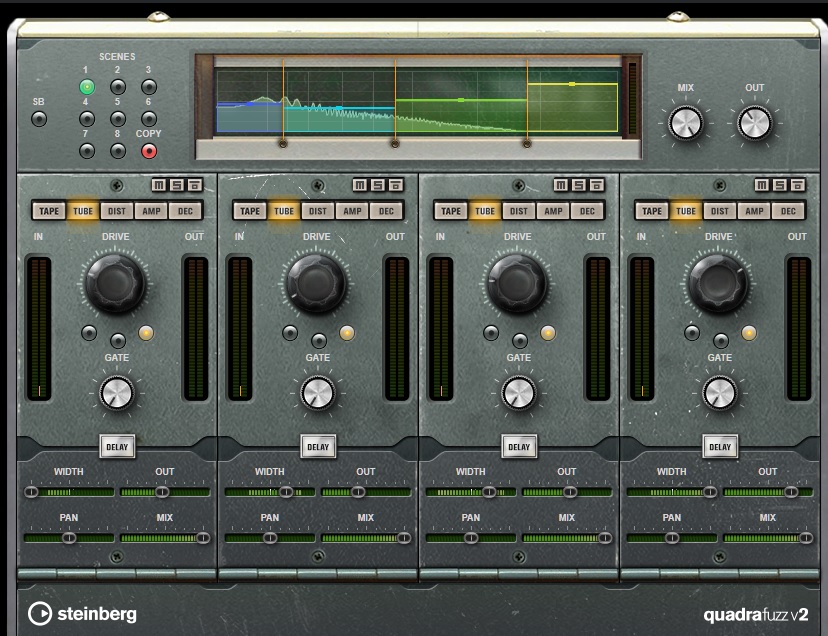
Task: Click the red COPY scene button
Action: pyautogui.click(x=149, y=151)
